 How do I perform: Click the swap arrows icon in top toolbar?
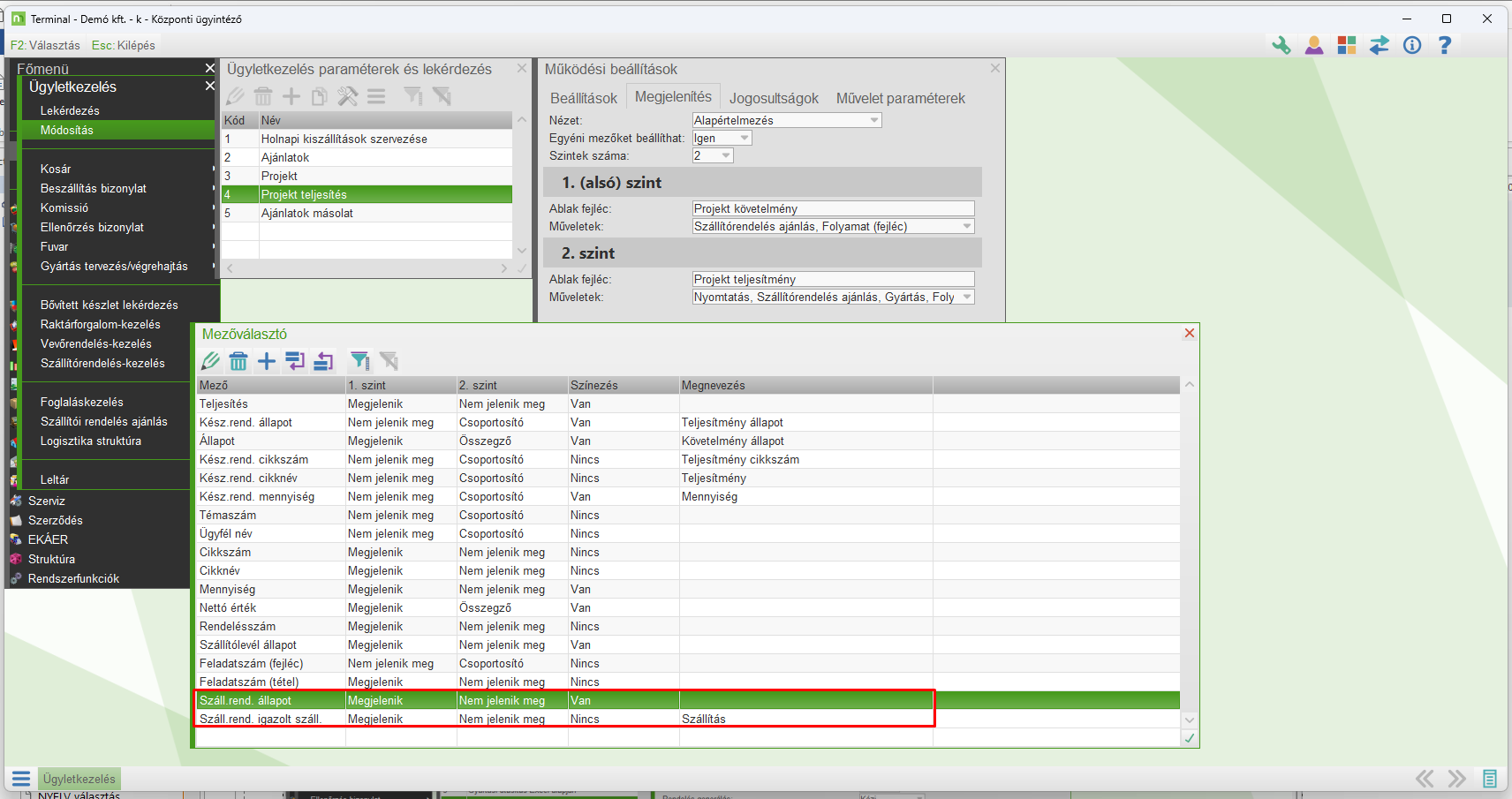click(x=1380, y=45)
